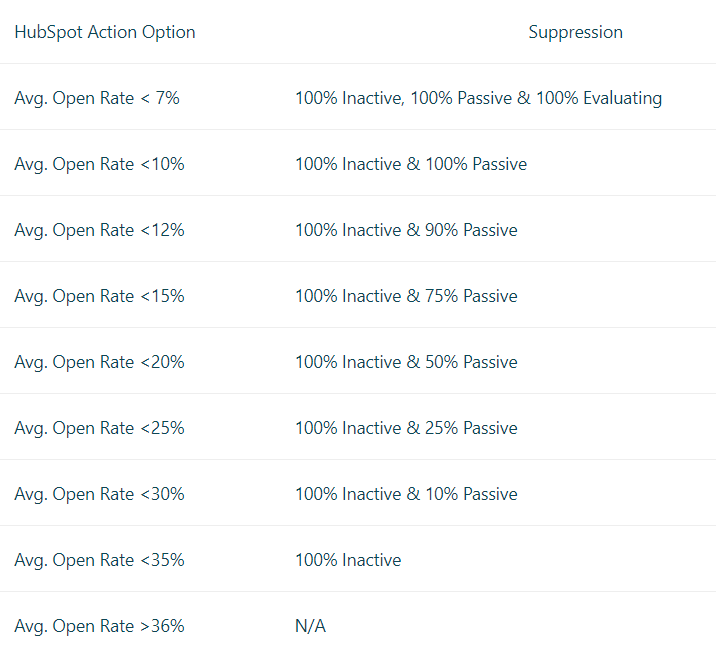Click the 100% Evaluating suppression text

(599, 98)
